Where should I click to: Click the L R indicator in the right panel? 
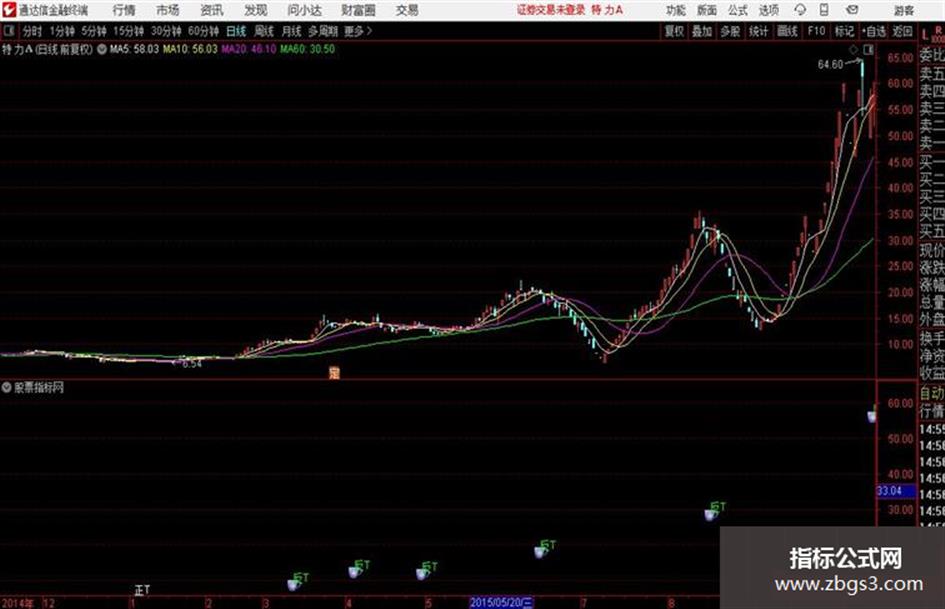tap(932, 34)
